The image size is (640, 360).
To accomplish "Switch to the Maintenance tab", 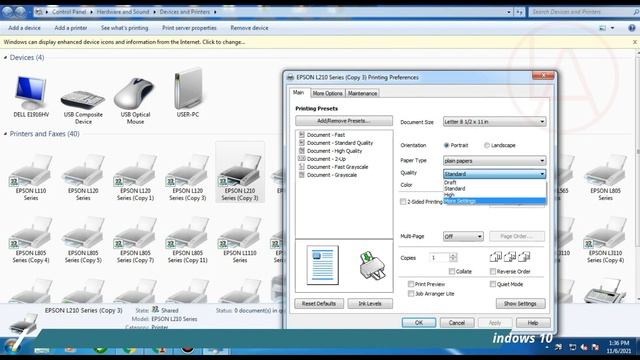I will click(x=362, y=93).
